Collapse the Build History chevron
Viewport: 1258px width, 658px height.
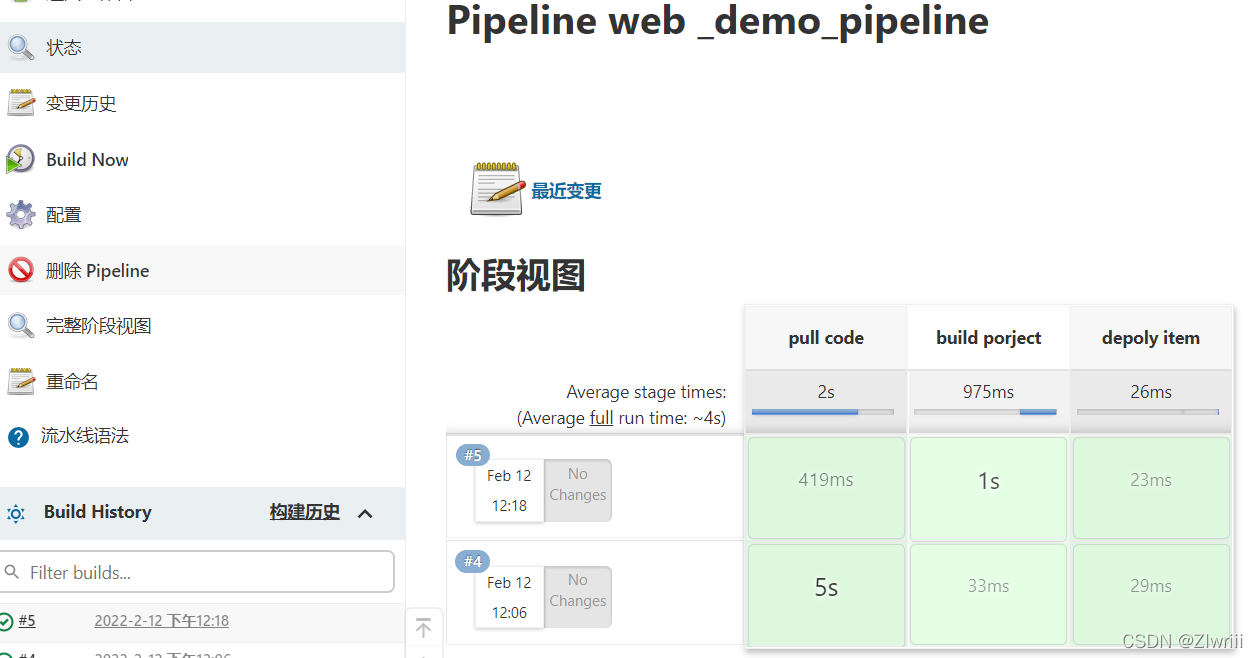(x=365, y=513)
